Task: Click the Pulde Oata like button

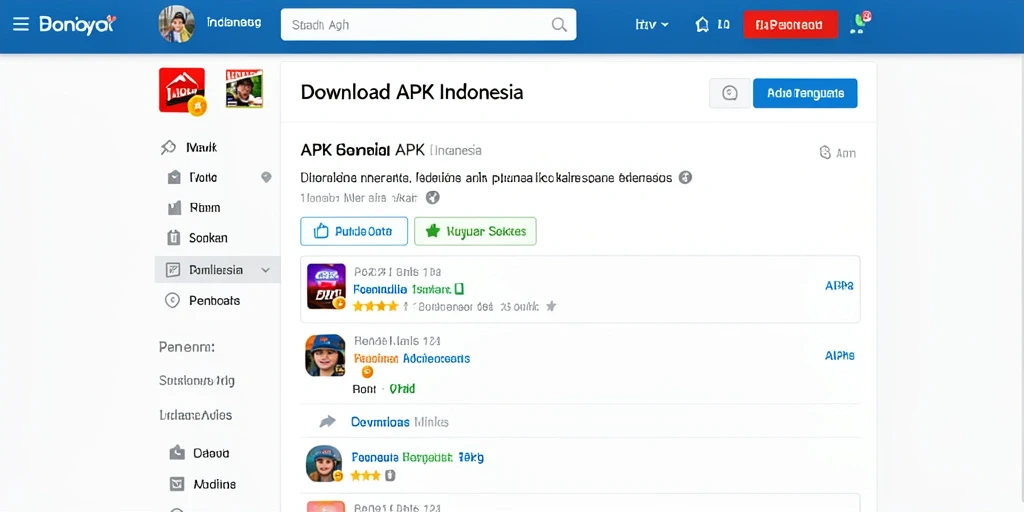Action: click(354, 231)
